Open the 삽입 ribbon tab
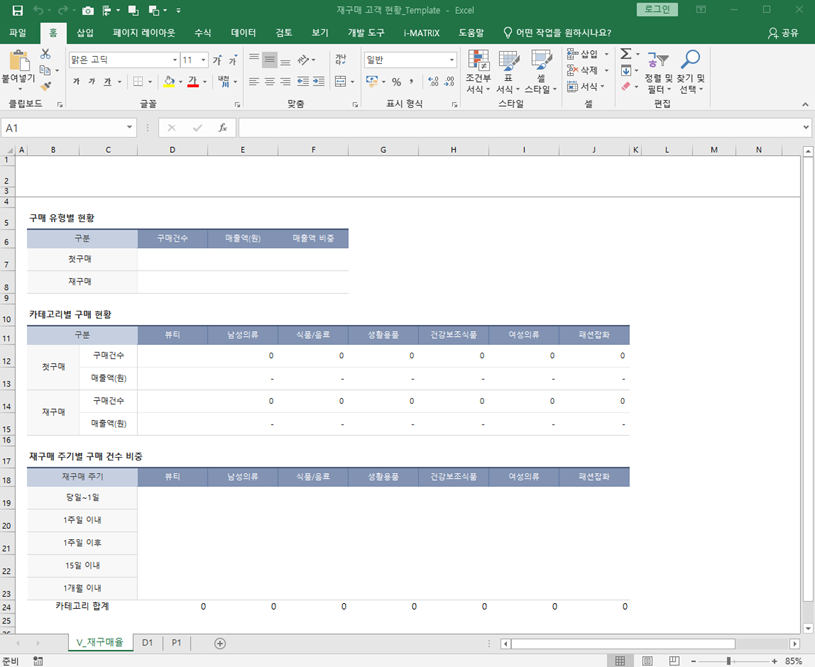This screenshot has width=815, height=667. [x=86, y=32]
